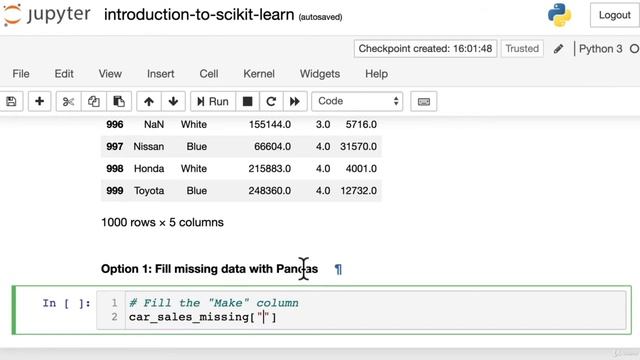Open the Help menu
Screen dimensions: 640x360
point(376,74)
